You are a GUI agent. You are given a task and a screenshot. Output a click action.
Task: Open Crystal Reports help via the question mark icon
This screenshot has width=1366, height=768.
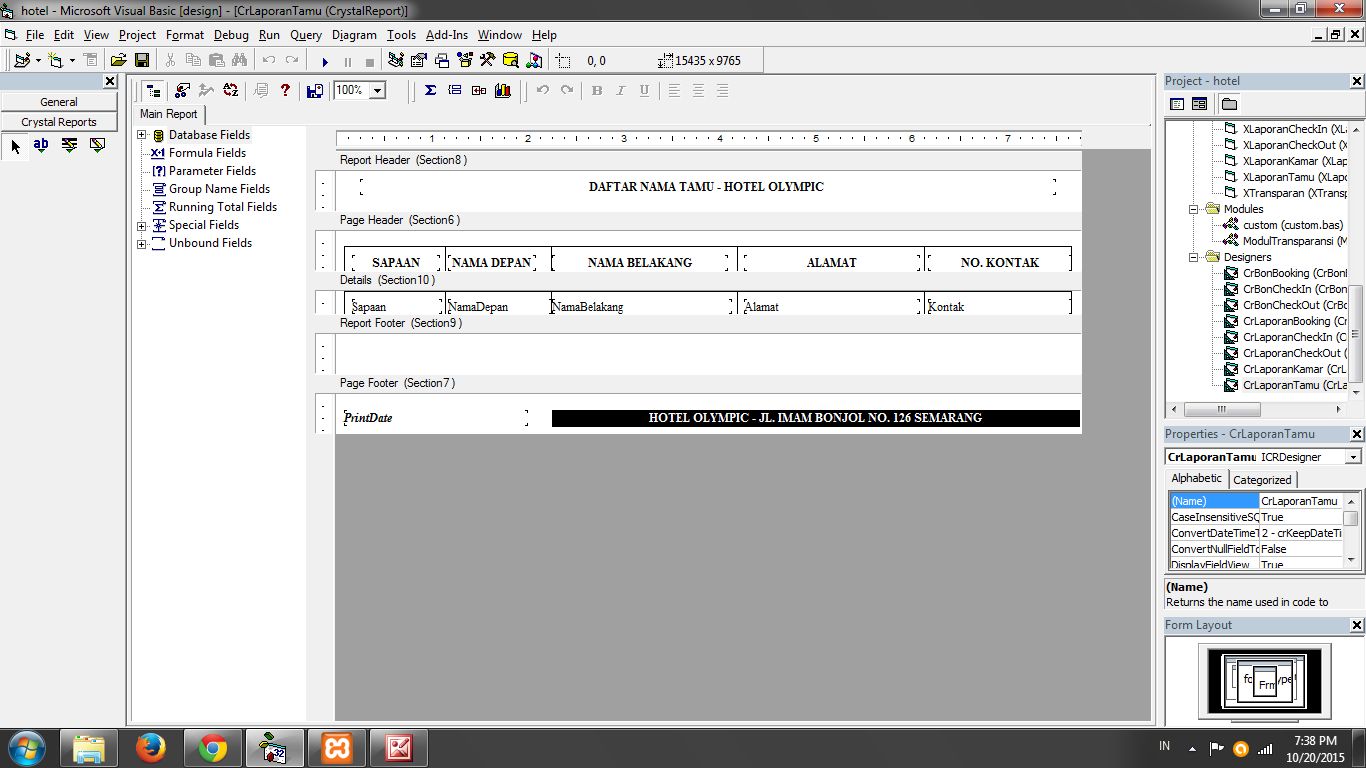coord(285,90)
